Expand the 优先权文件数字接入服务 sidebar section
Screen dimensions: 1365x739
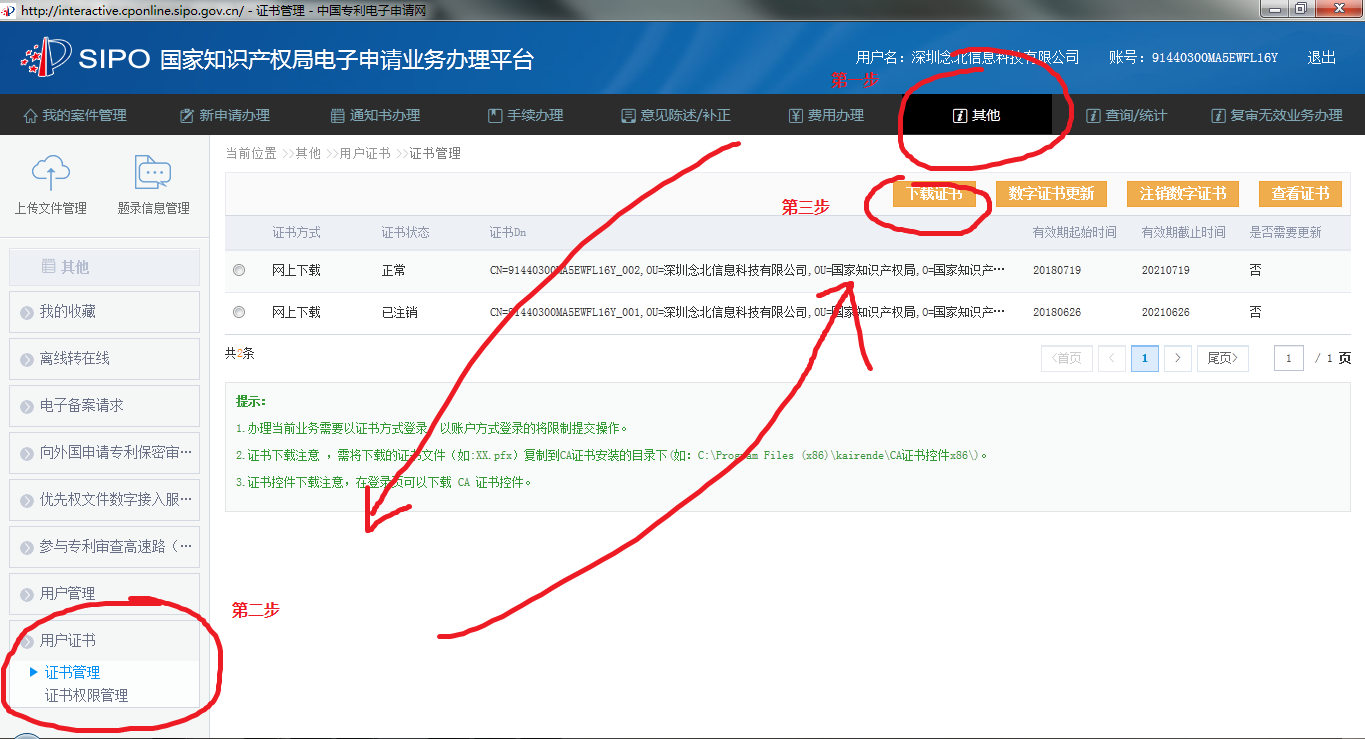[x=104, y=500]
